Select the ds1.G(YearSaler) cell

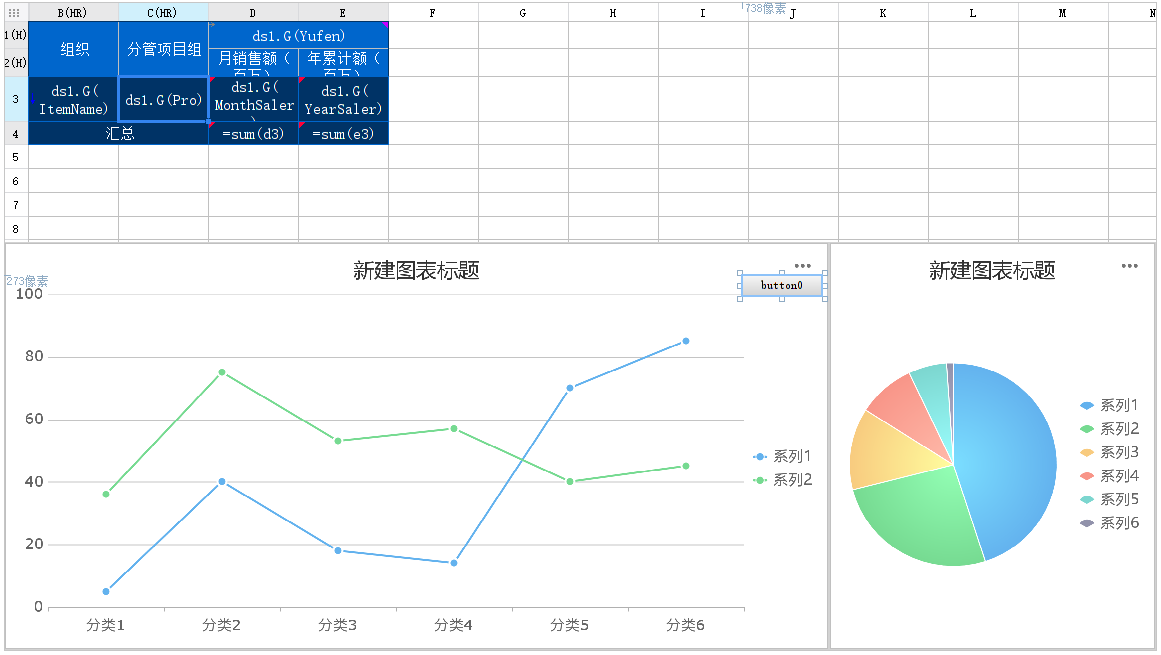coord(344,99)
